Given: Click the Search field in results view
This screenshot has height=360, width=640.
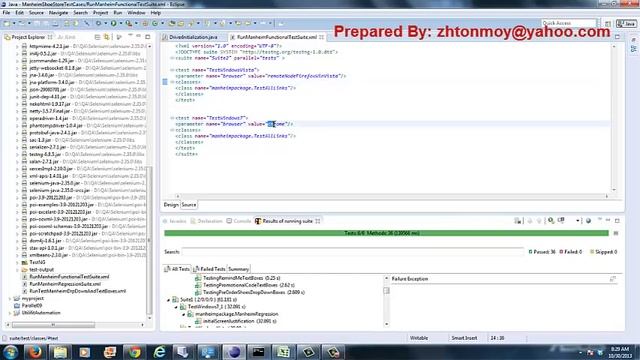Looking at the screenshot, I should tap(352, 252).
